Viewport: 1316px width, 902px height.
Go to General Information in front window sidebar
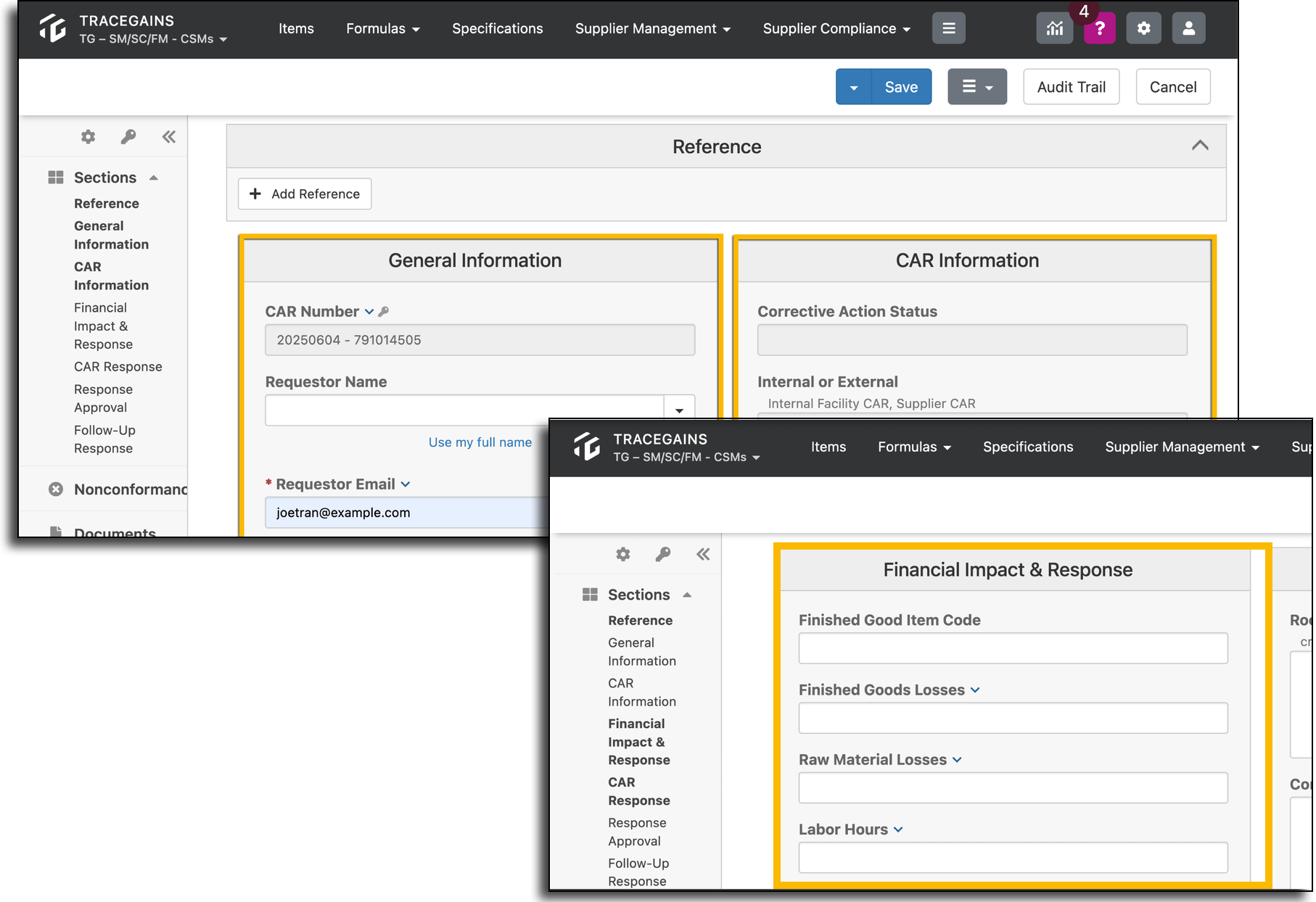pyautogui.click(x=642, y=652)
